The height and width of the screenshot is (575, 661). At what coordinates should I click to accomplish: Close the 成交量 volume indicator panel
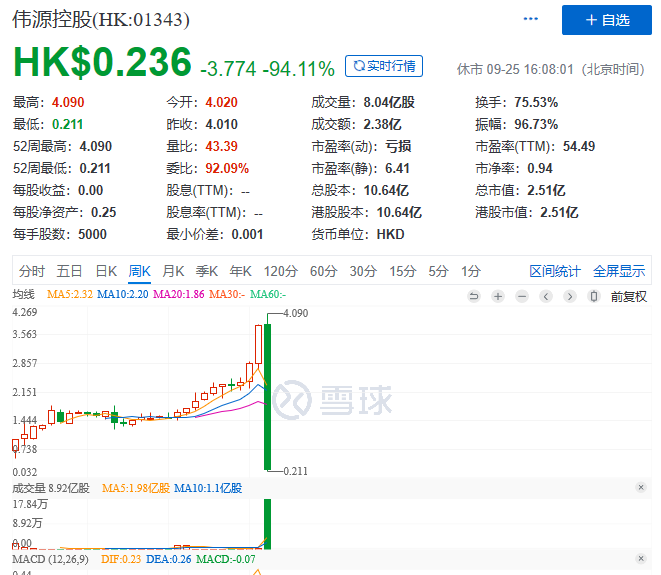tap(641, 487)
